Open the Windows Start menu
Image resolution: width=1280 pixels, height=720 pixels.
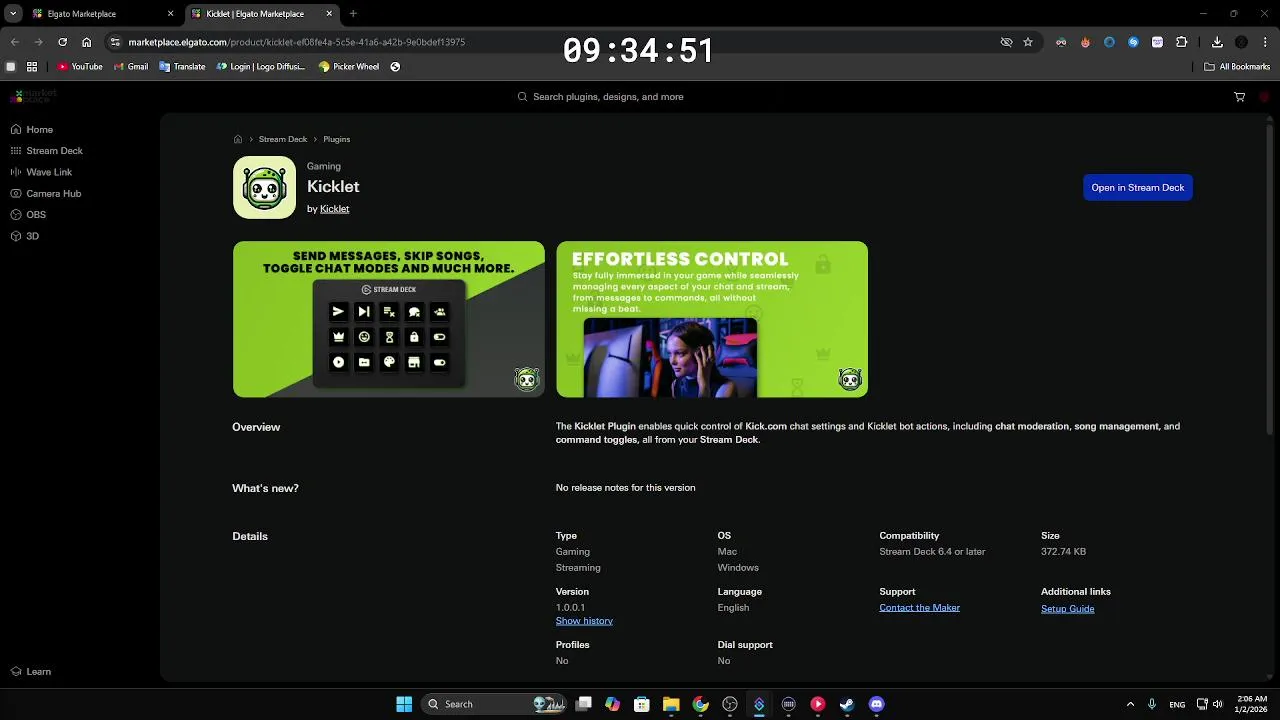[x=404, y=704]
